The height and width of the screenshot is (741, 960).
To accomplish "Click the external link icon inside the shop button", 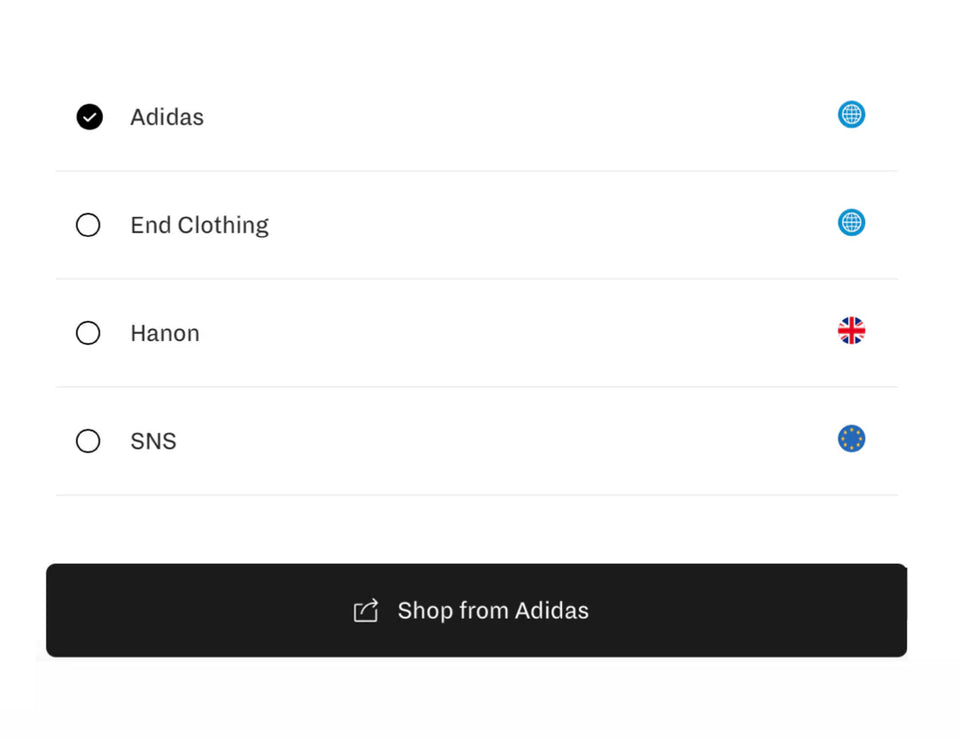I will pyautogui.click(x=367, y=610).
